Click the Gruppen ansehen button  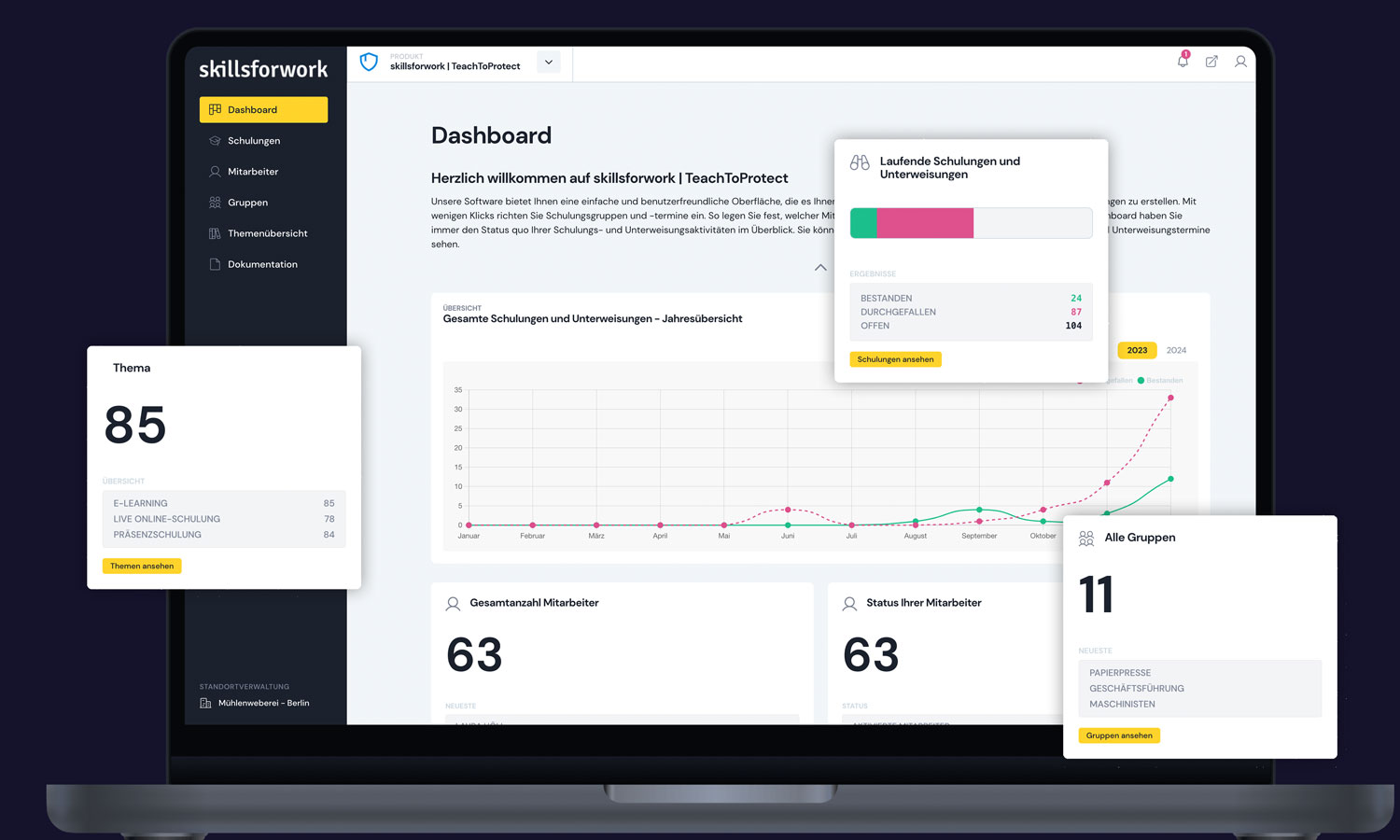pyautogui.click(x=1119, y=735)
